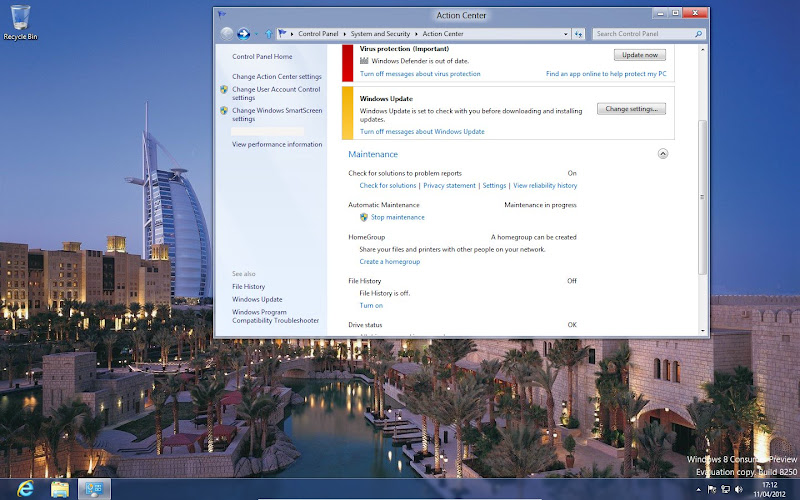This screenshot has width=800, height=500.
Task: Click the refresh button beside address bar
Action: [x=579, y=34]
